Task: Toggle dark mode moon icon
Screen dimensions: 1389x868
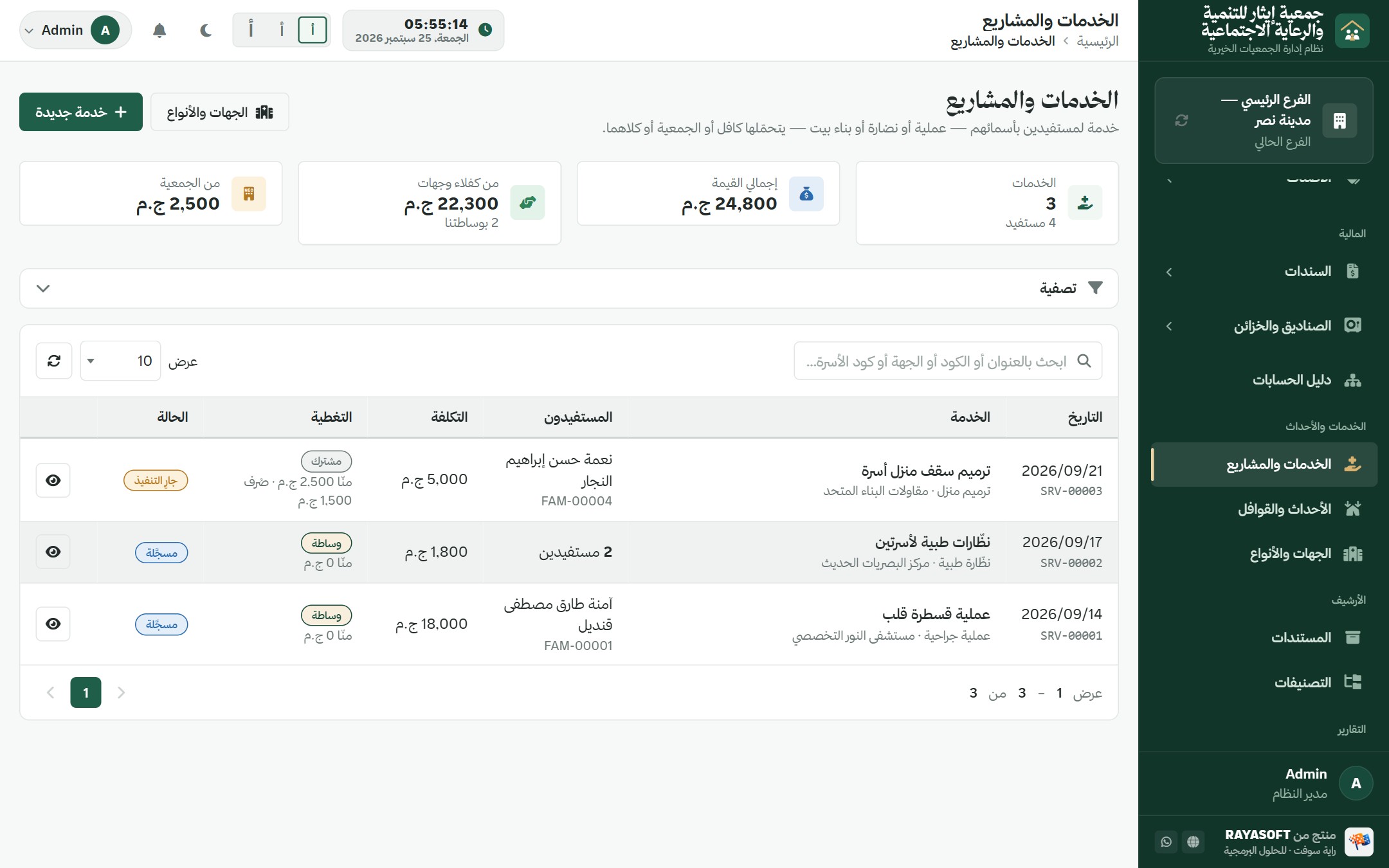Action: [206, 30]
